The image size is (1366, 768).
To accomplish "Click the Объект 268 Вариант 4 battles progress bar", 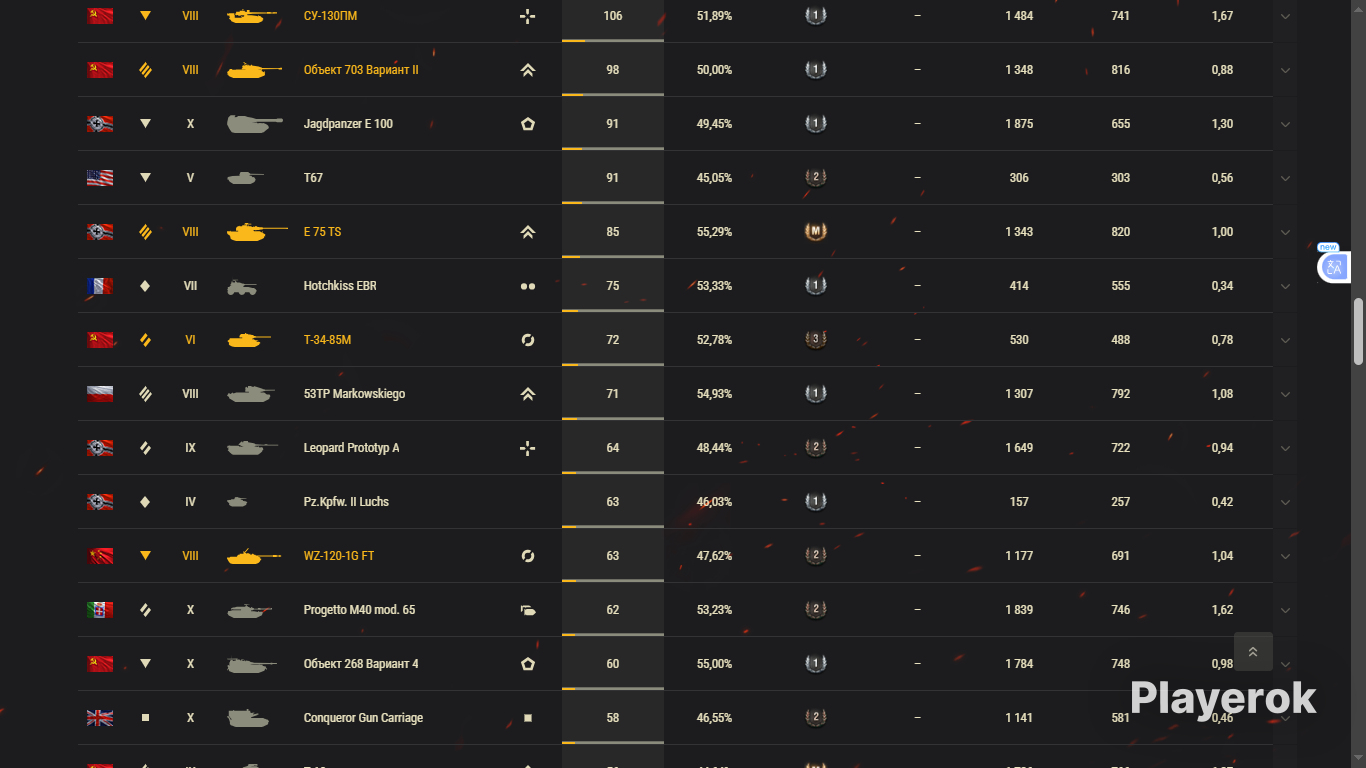I will click(613, 688).
